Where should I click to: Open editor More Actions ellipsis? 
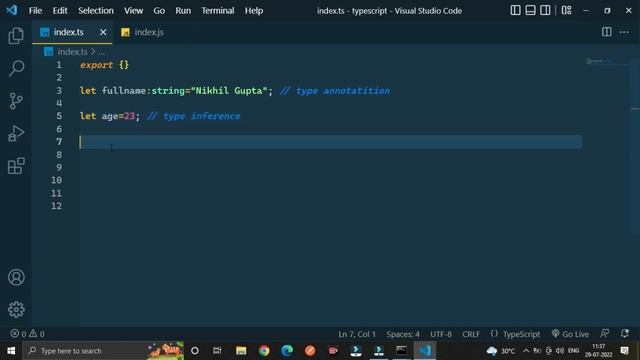pos(624,32)
